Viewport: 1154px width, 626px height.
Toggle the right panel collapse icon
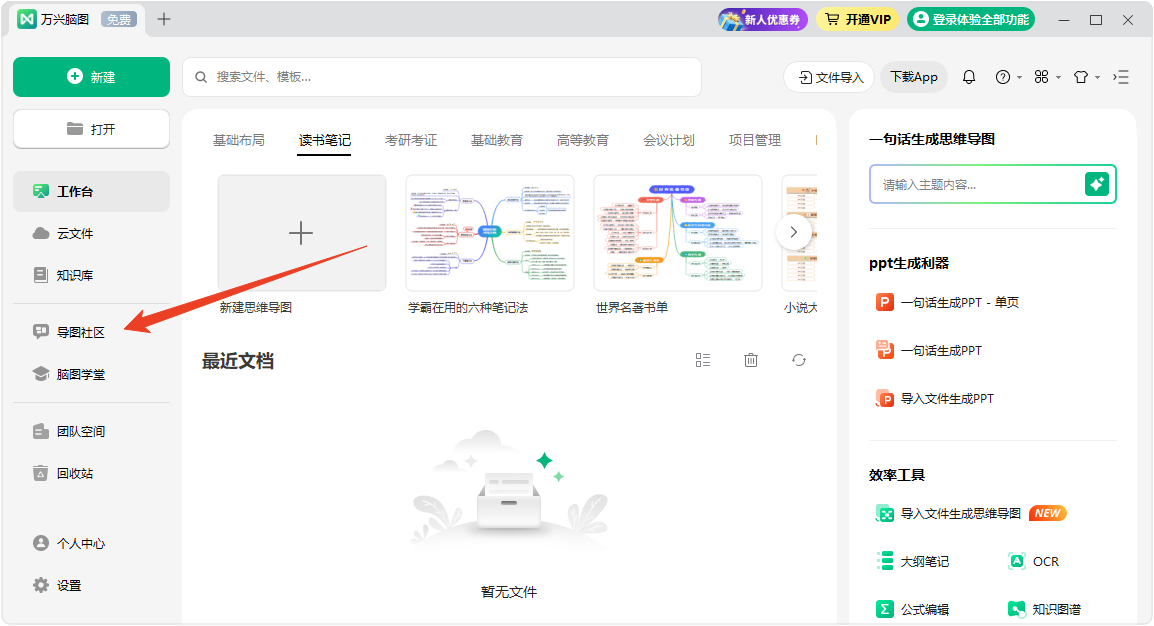[1121, 77]
